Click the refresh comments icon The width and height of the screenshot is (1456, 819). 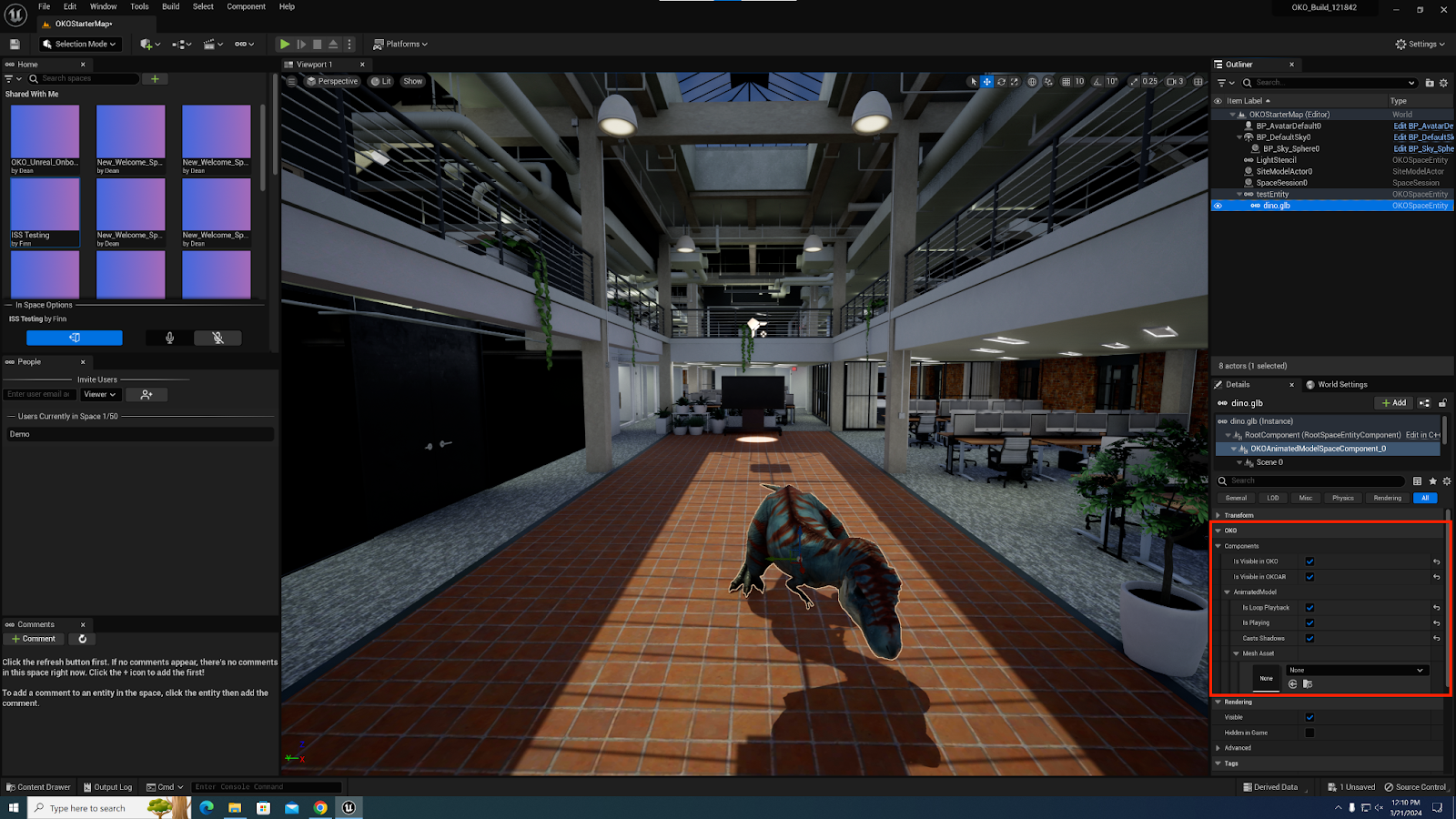click(83, 639)
